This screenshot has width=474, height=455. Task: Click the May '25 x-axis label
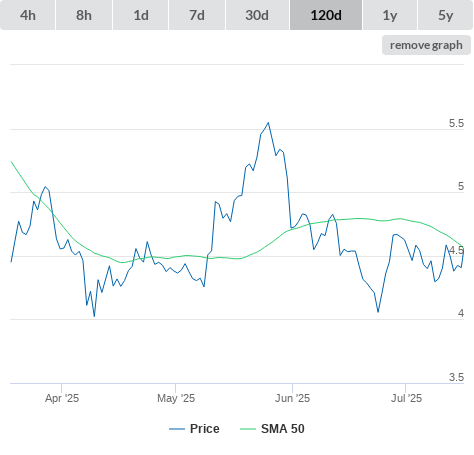pyautogui.click(x=176, y=398)
